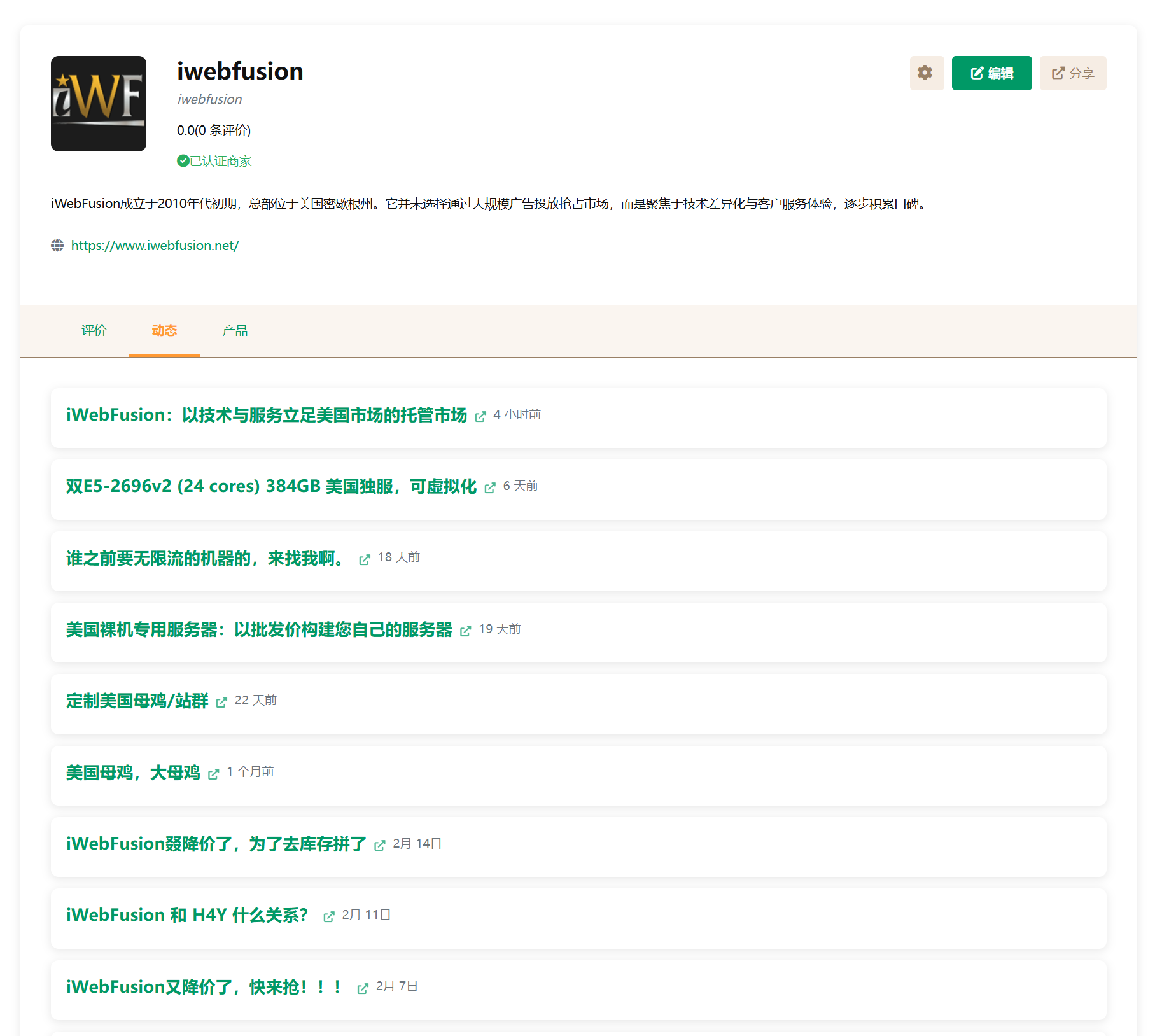Click external-link icon next to 18 天前

pyautogui.click(x=365, y=559)
